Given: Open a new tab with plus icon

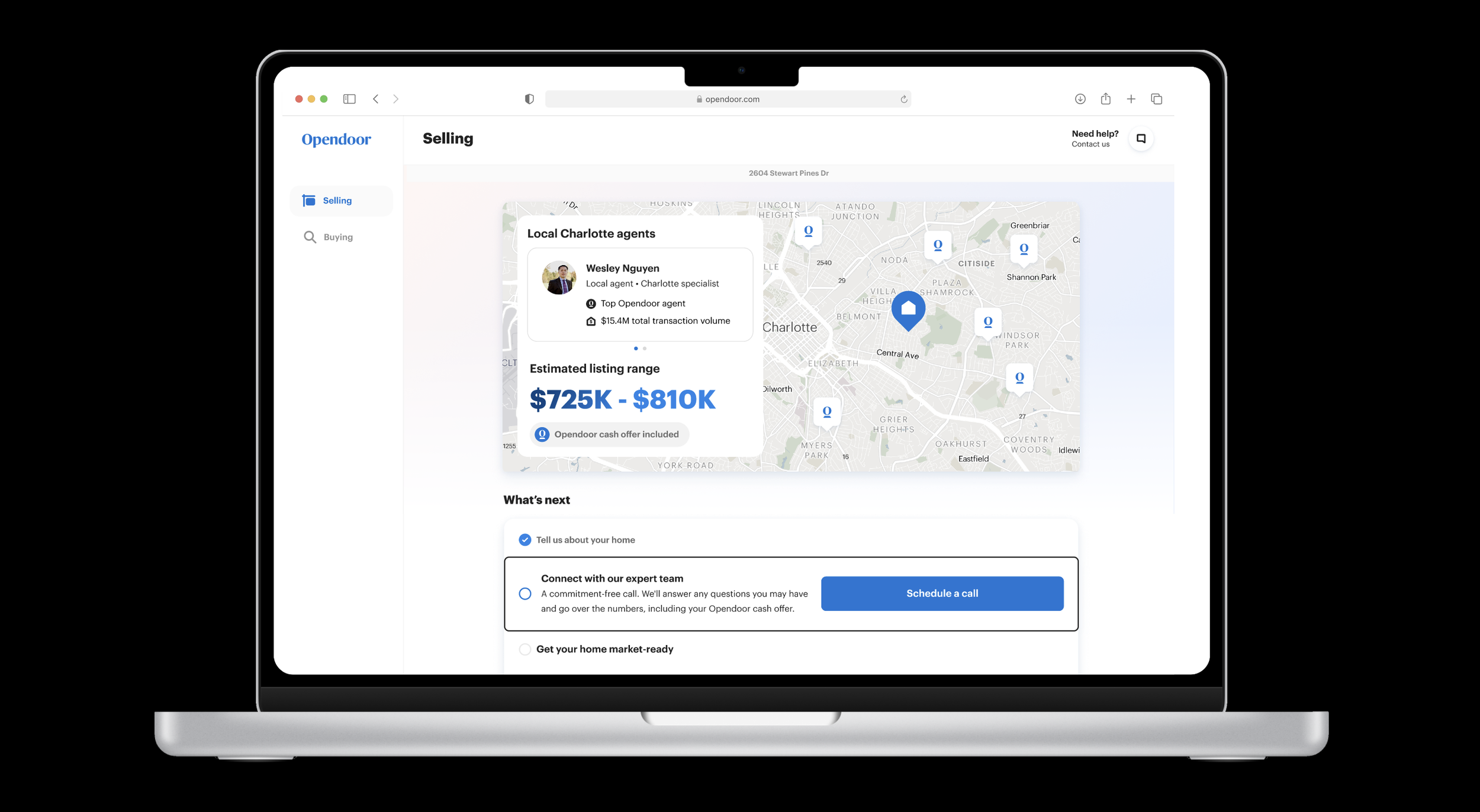Looking at the screenshot, I should [x=1131, y=99].
